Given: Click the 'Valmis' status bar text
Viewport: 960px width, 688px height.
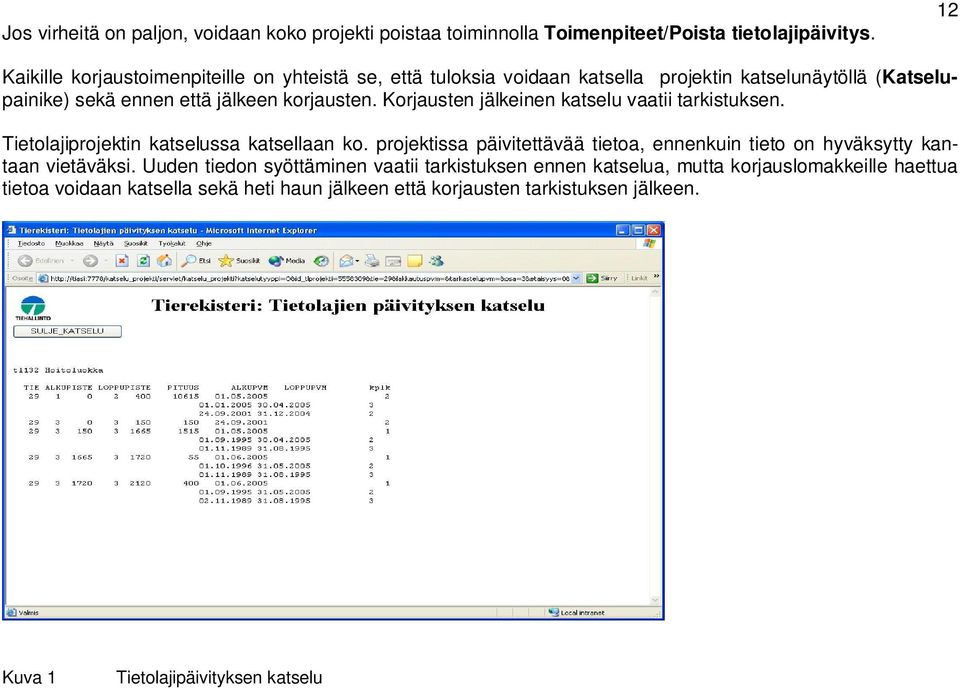Looking at the screenshot, I should coord(29,613).
